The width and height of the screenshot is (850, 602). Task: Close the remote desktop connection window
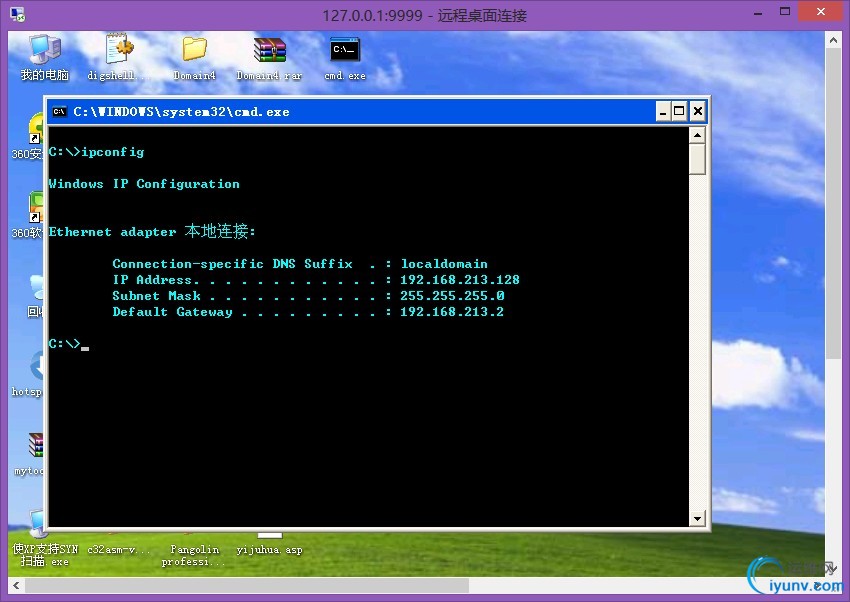click(821, 12)
